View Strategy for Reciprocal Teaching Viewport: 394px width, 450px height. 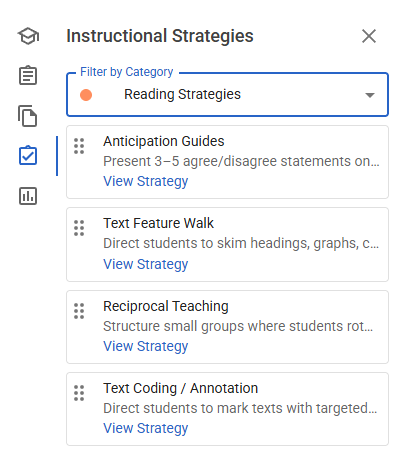pos(146,346)
